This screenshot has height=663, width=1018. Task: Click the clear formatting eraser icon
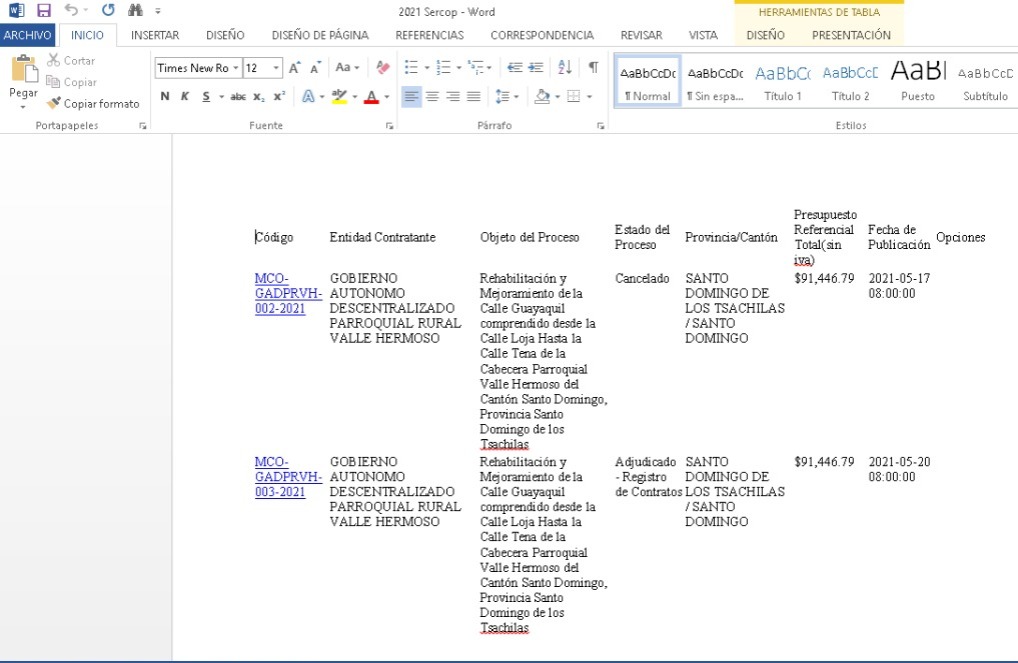tap(382, 68)
